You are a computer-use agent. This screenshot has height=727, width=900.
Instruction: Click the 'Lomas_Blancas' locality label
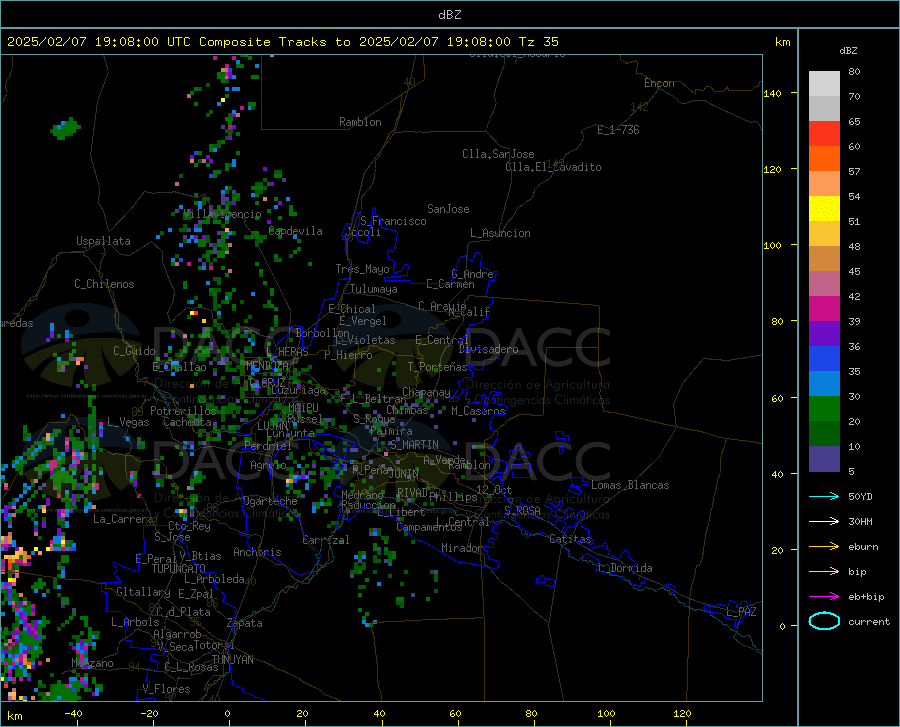click(630, 485)
